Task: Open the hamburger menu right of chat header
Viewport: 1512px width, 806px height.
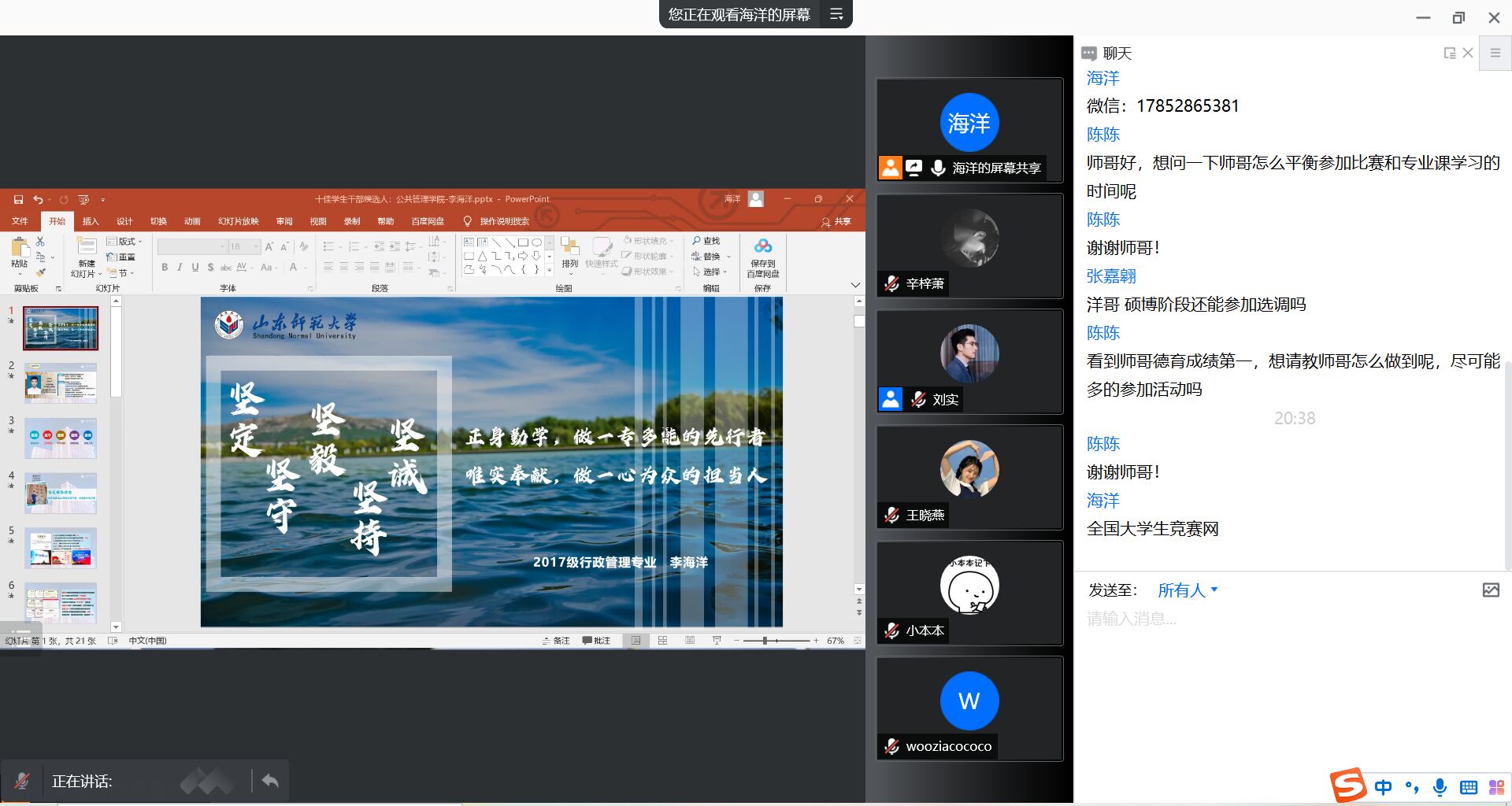Action: coord(1495,53)
